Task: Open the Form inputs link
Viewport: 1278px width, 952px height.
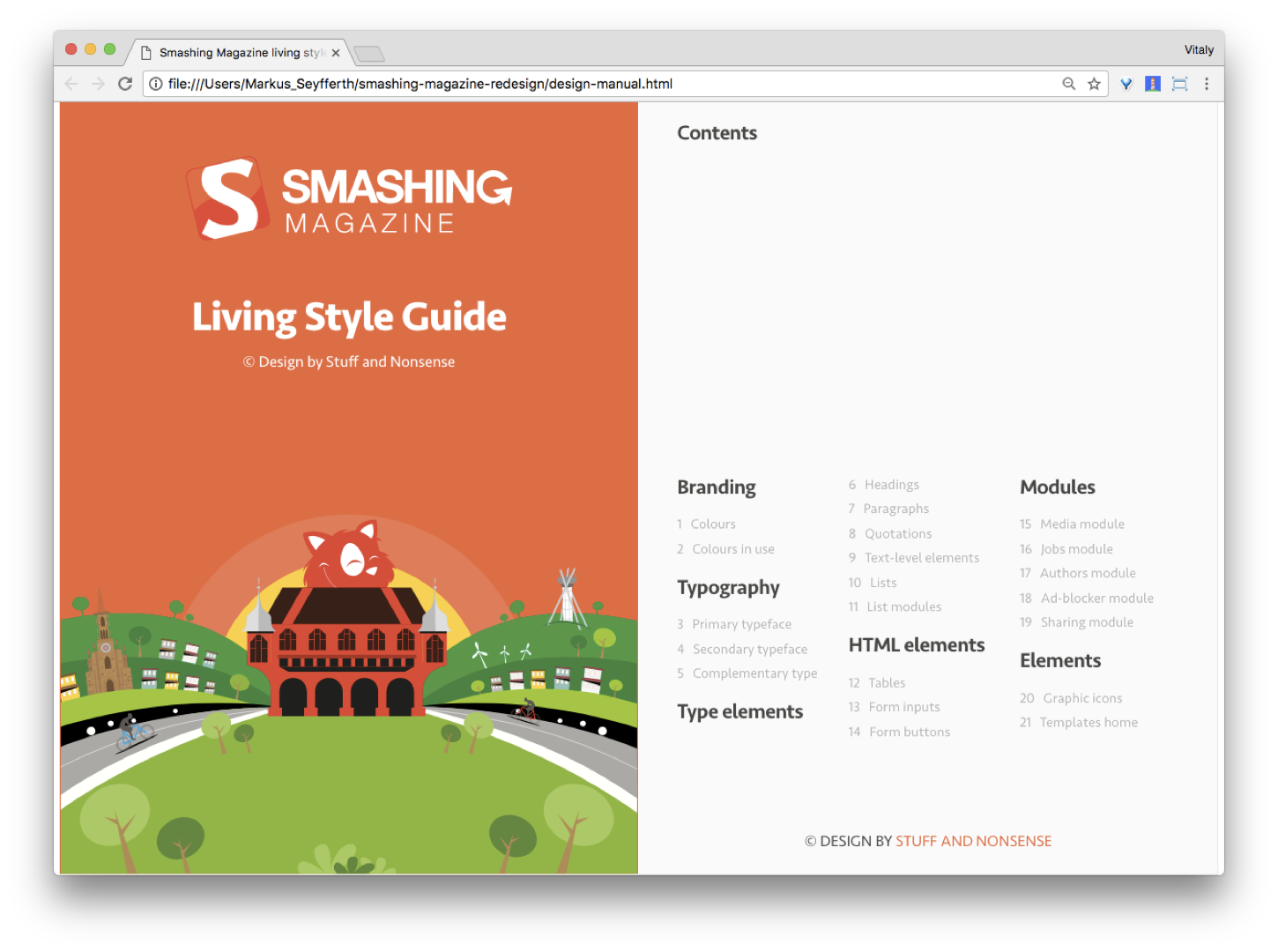Action: [x=903, y=707]
